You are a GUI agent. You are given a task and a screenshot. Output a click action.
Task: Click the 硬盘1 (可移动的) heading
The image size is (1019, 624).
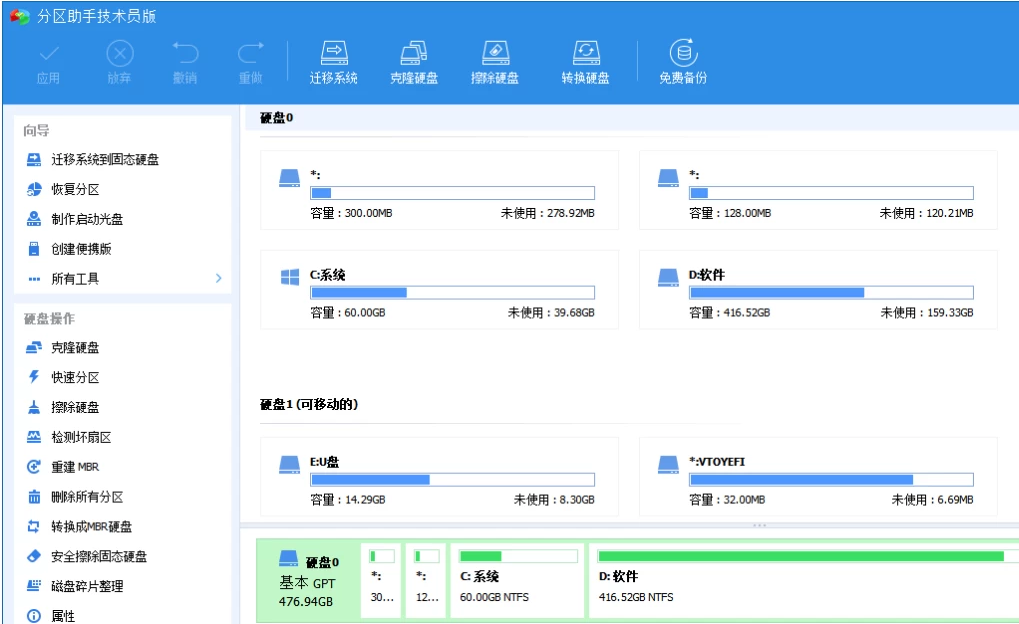pyautogui.click(x=309, y=404)
